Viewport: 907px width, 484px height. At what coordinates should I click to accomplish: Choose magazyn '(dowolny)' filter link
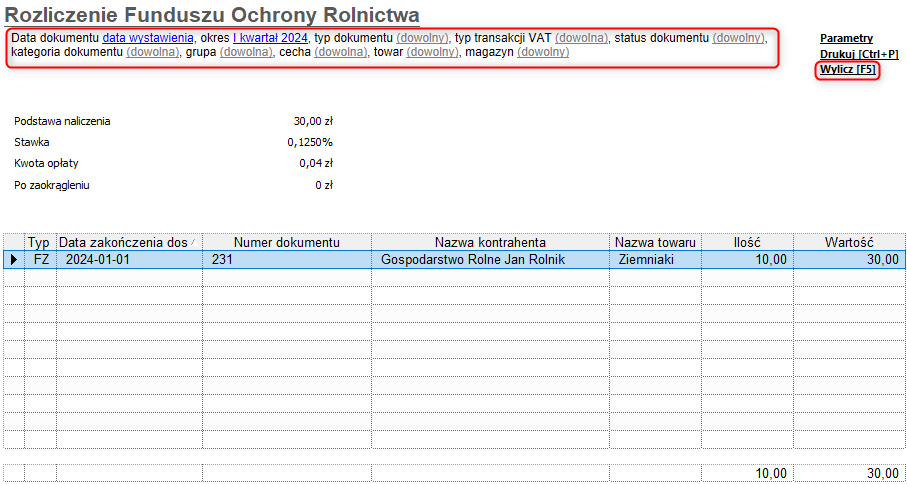coord(543,53)
